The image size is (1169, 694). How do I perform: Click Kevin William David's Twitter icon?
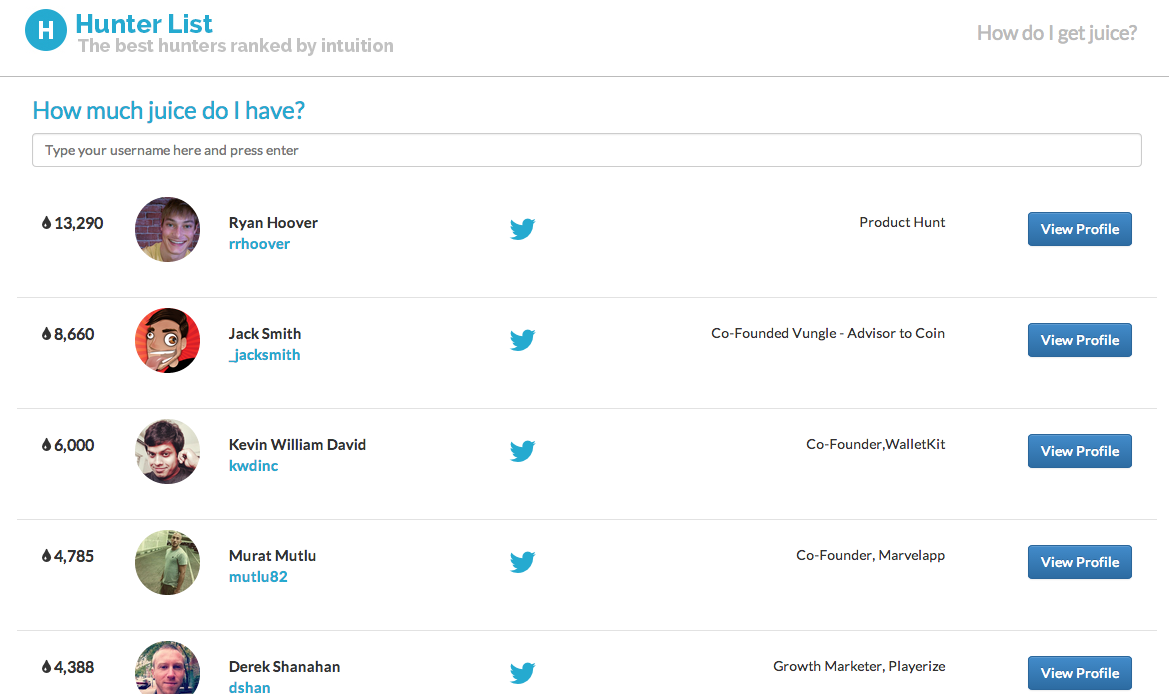[522, 451]
